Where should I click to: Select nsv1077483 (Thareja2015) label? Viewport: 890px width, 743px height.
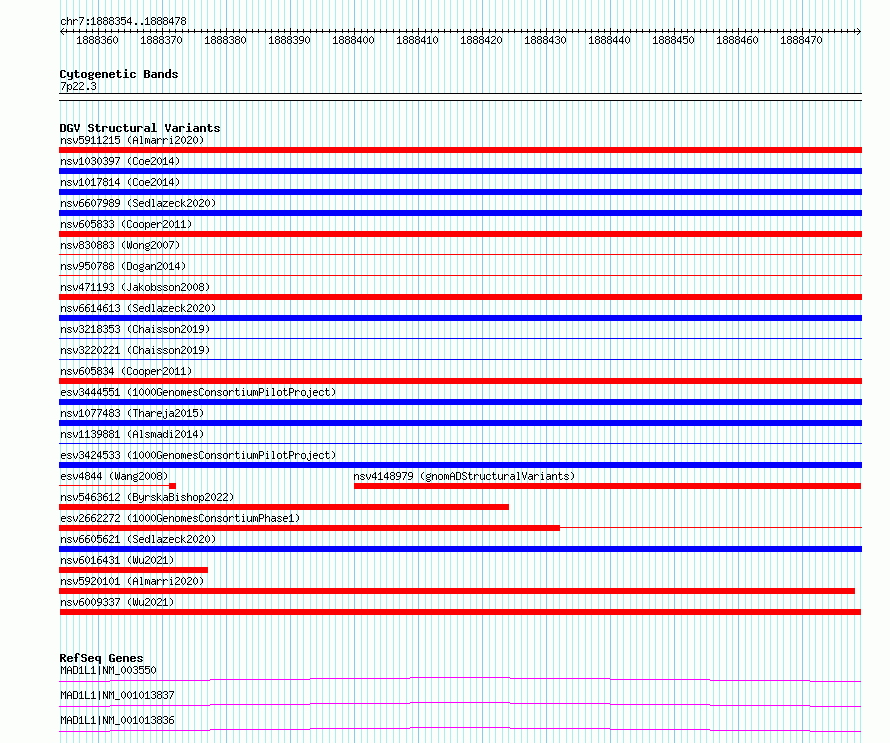(132, 413)
